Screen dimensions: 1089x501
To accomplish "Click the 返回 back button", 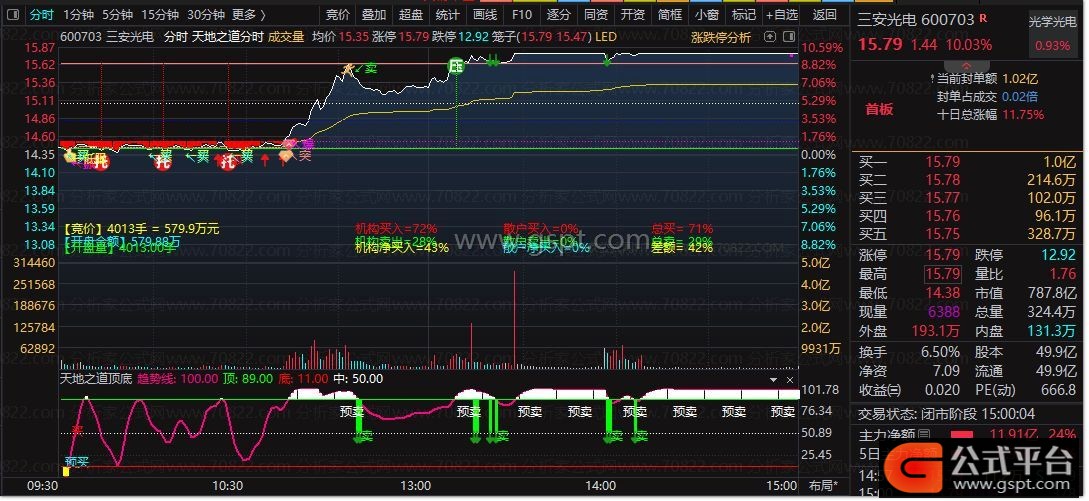I will coord(825,15).
